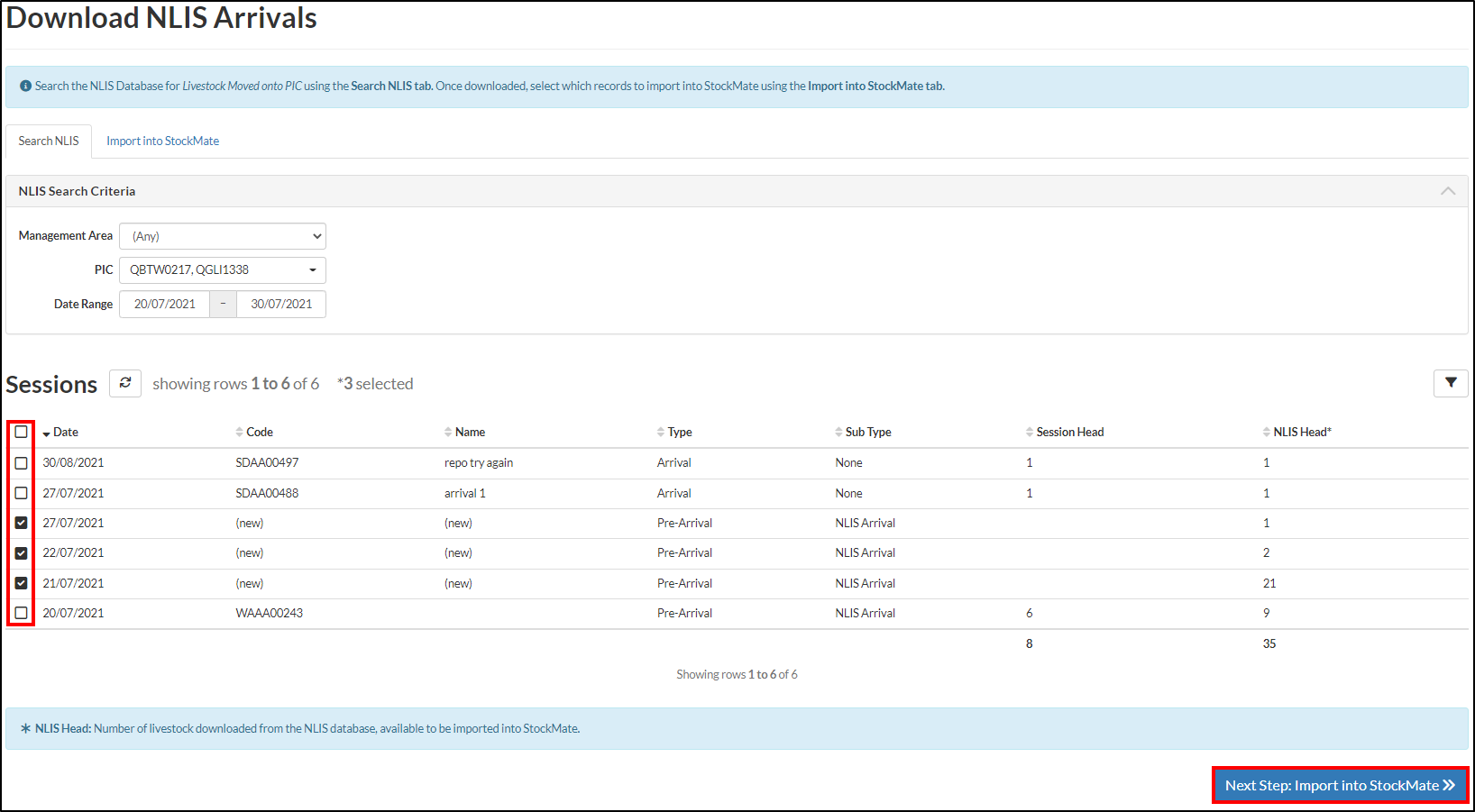Check the 30/08/2021 session row
Screen dimensions: 1475x812
22,462
